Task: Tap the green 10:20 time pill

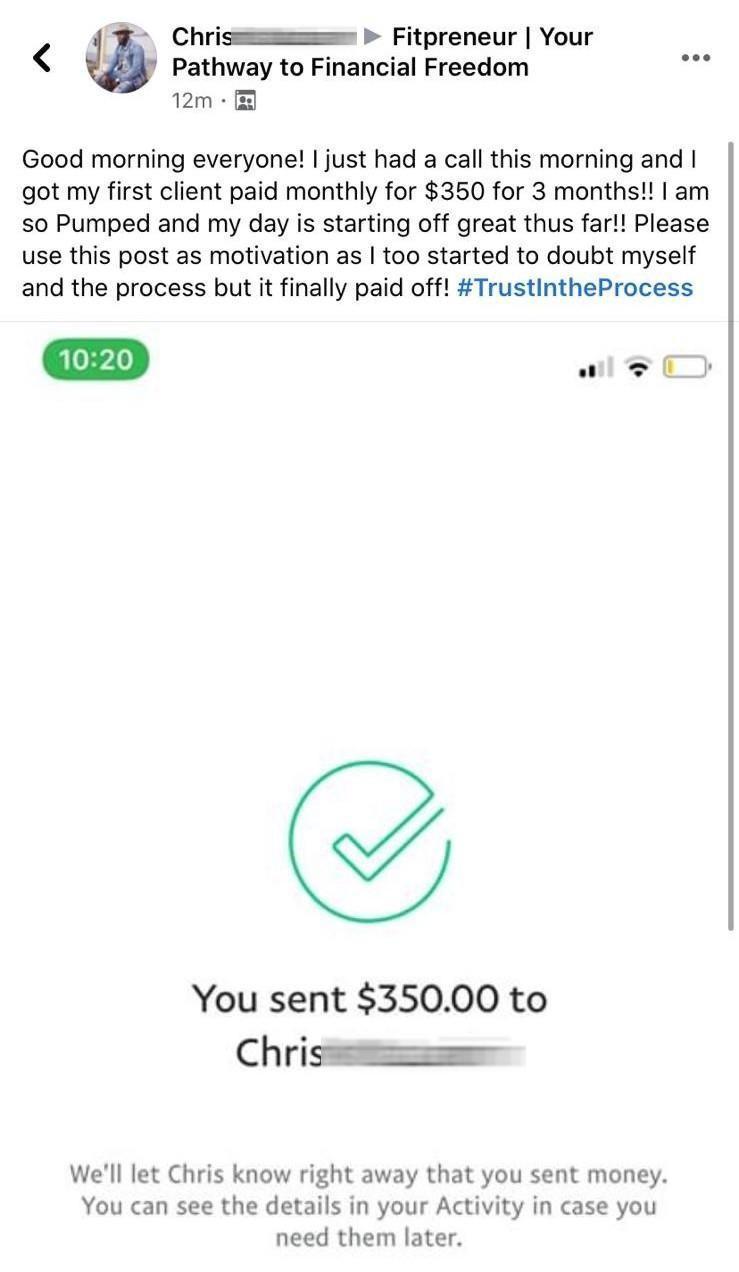Action: point(96,360)
